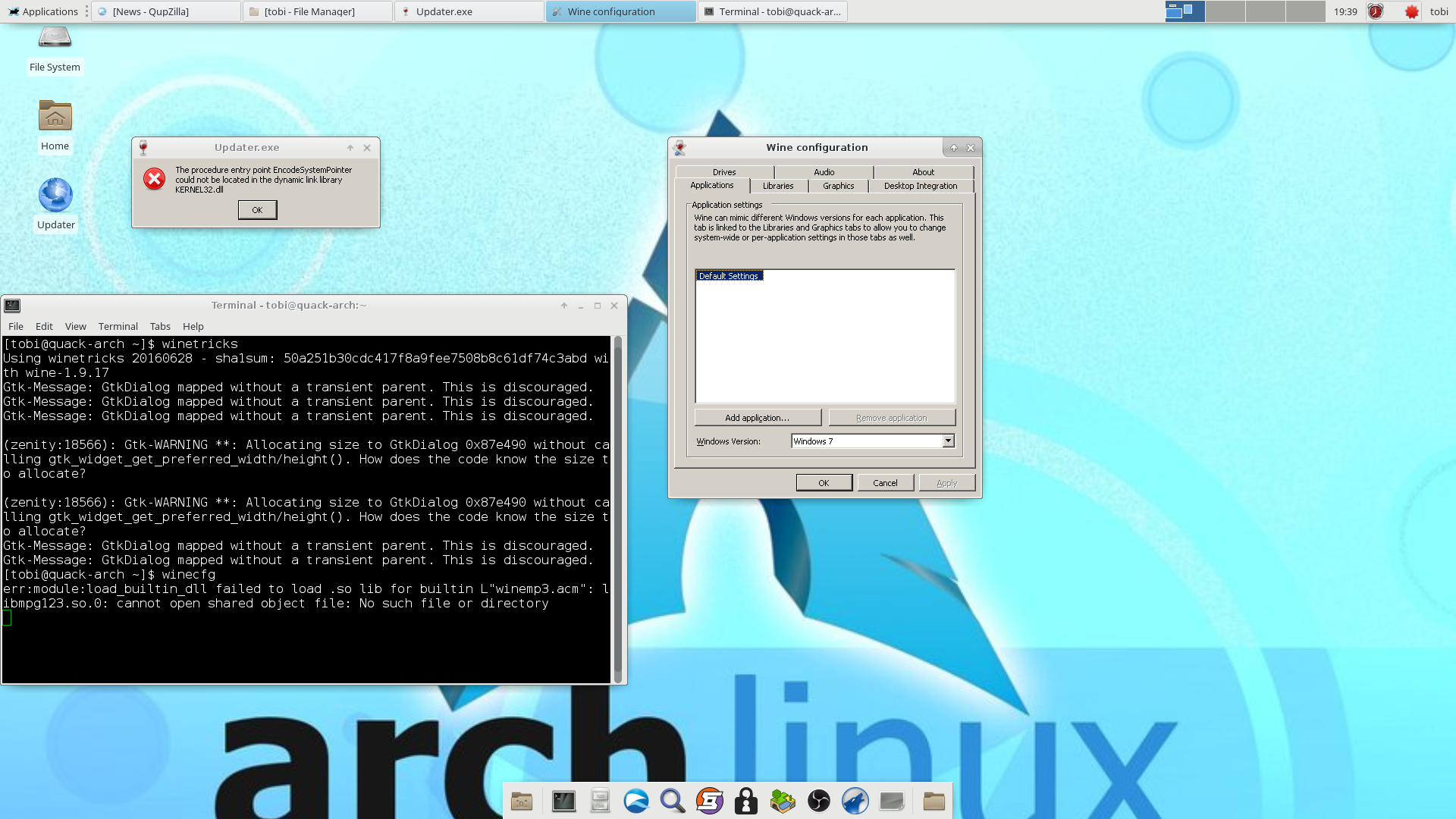Open the Edit menu in Terminal

44,326
